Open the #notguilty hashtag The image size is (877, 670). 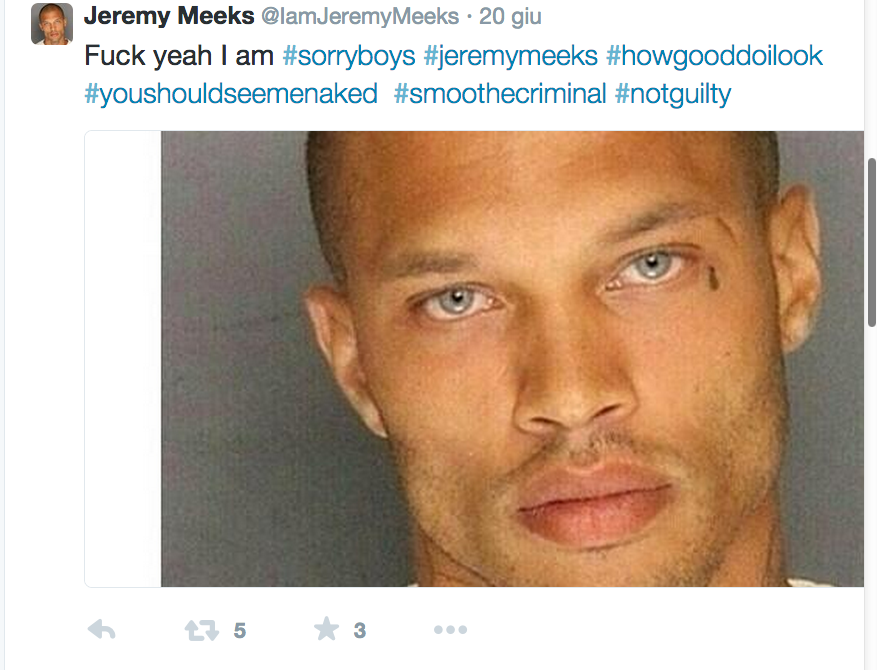tap(673, 94)
